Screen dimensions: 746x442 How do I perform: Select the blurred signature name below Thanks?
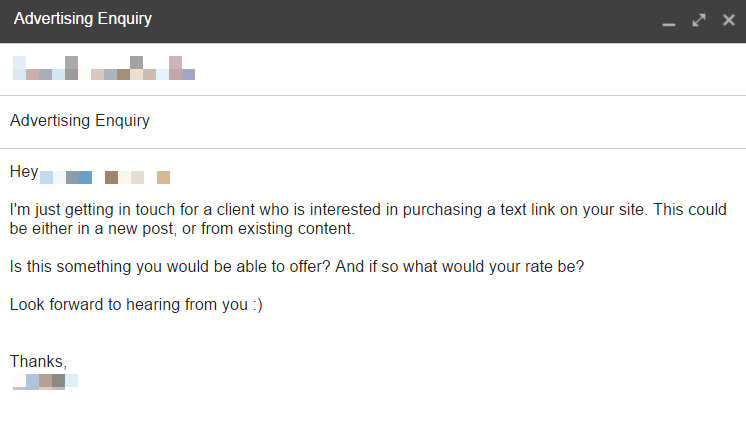(45, 382)
